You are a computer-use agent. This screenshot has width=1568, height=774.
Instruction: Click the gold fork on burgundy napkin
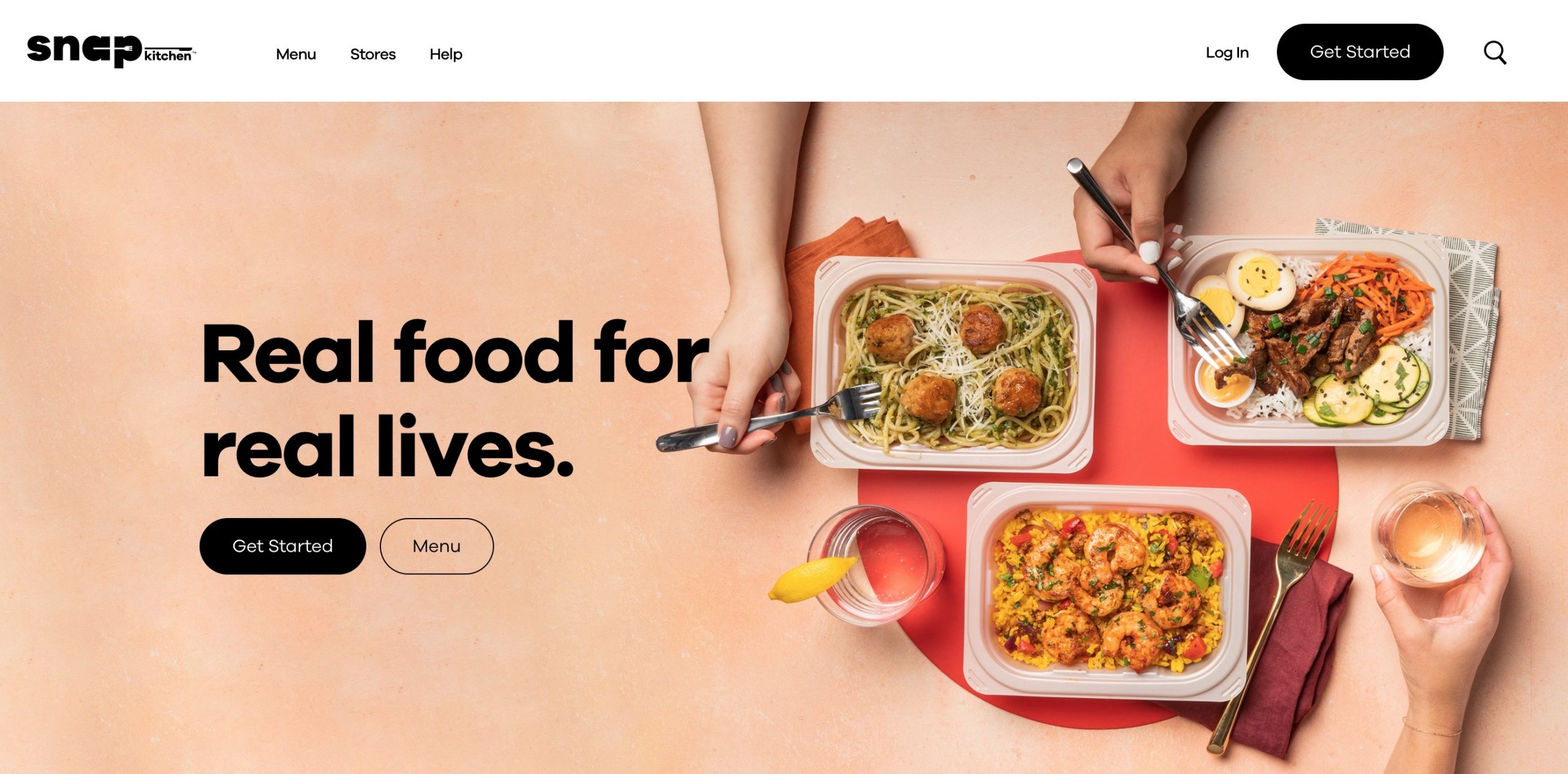pos(1271,628)
